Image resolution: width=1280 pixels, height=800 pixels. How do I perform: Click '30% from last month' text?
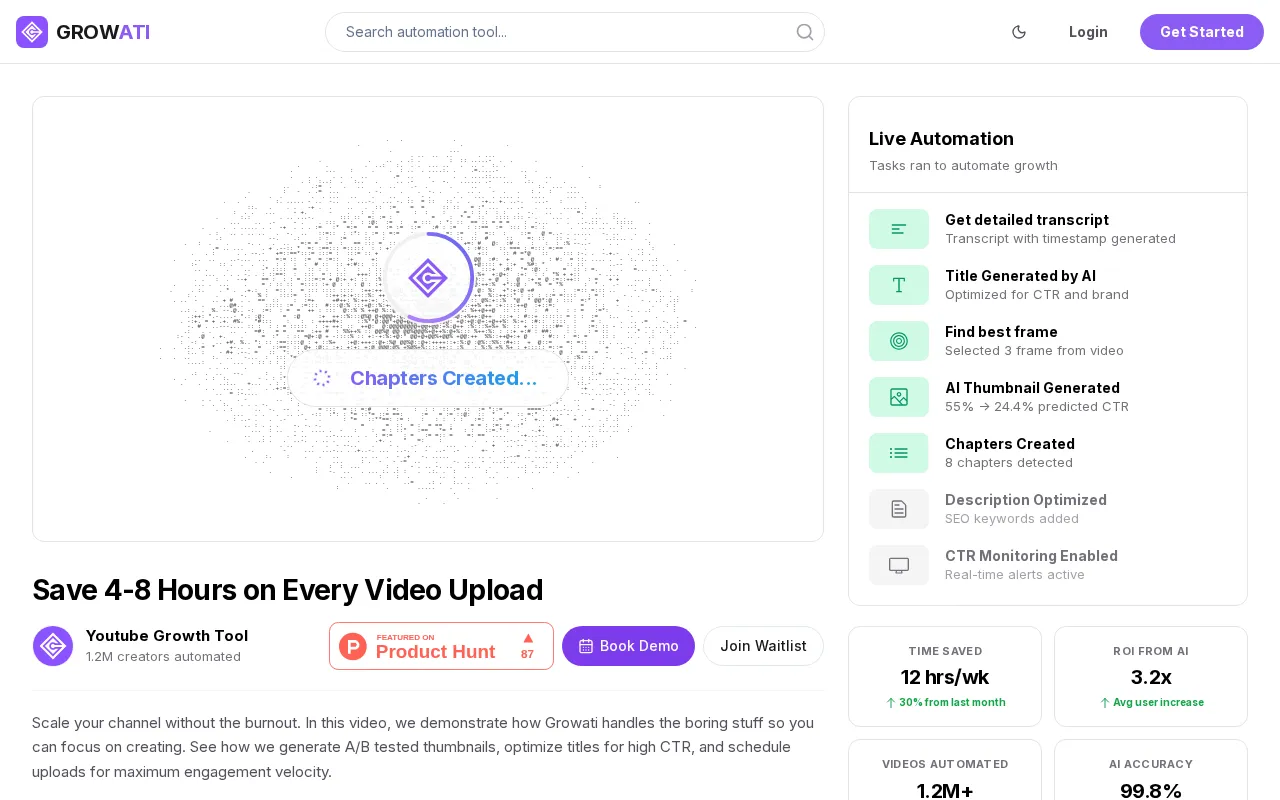pos(952,702)
